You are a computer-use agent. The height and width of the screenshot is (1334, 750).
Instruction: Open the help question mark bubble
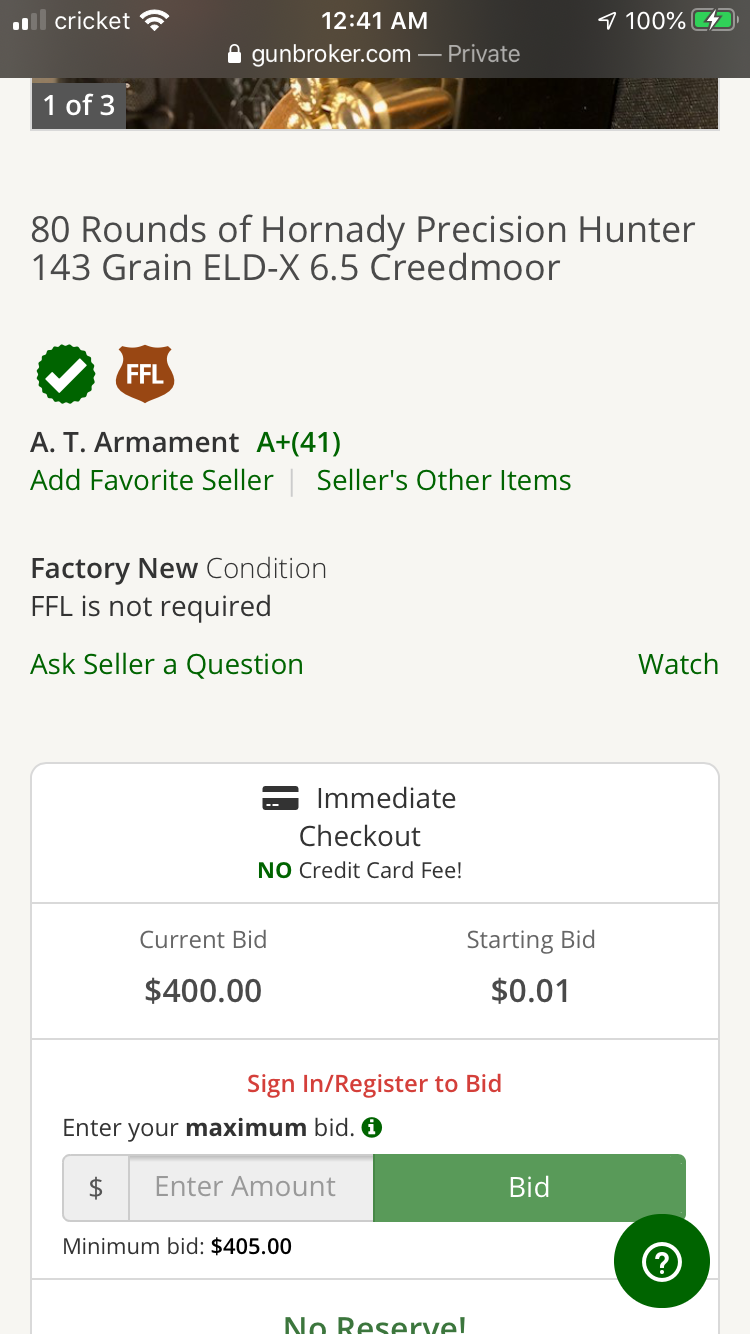click(x=661, y=1261)
